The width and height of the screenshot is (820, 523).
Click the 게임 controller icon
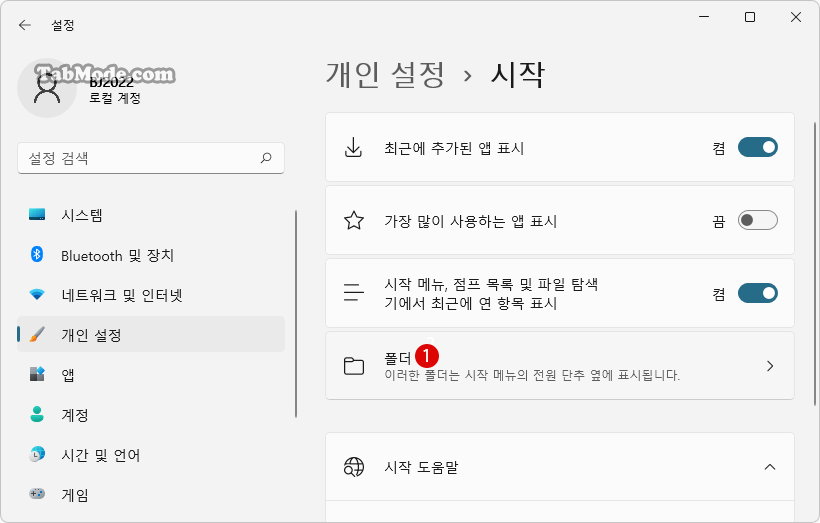pyautogui.click(x=37, y=494)
